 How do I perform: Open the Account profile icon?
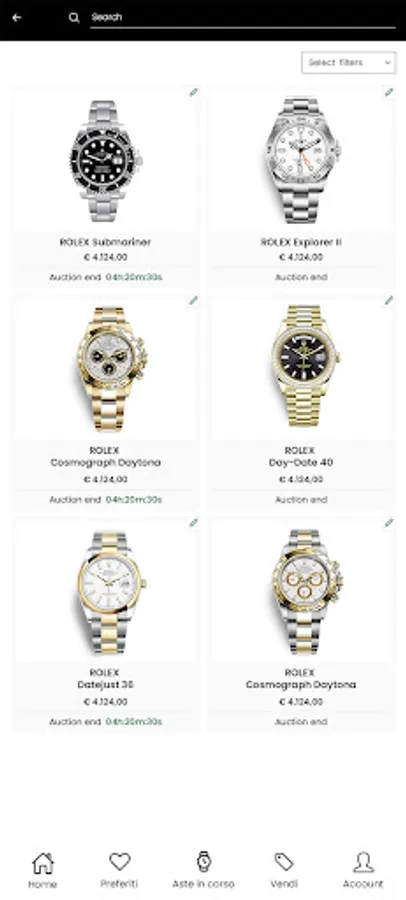coord(363,862)
